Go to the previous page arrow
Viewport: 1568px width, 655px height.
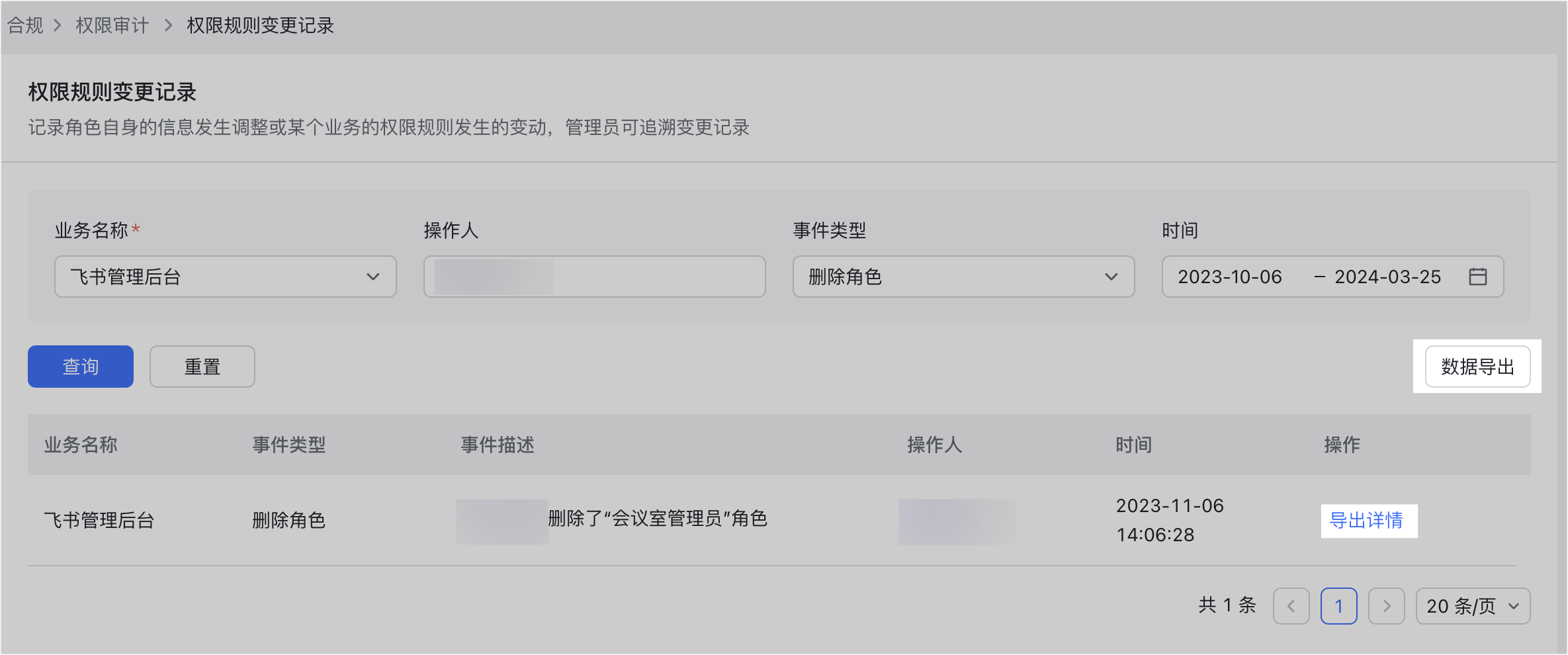point(1291,606)
